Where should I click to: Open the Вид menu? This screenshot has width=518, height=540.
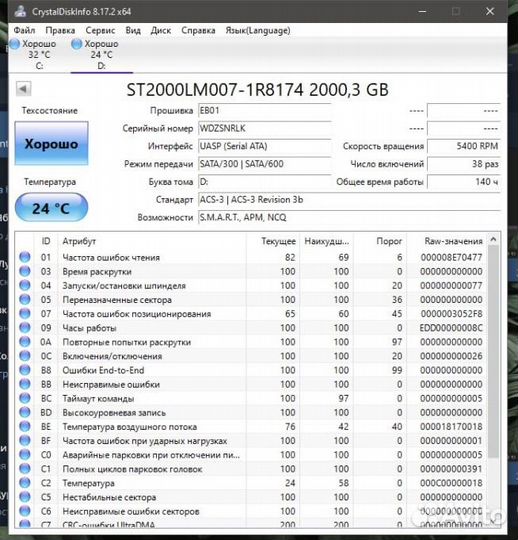tap(133, 31)
